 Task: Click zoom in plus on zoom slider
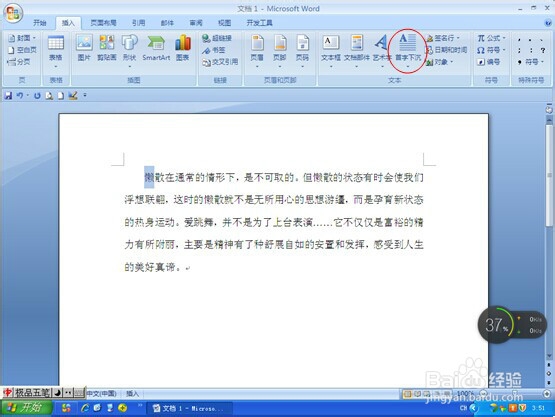547,394
